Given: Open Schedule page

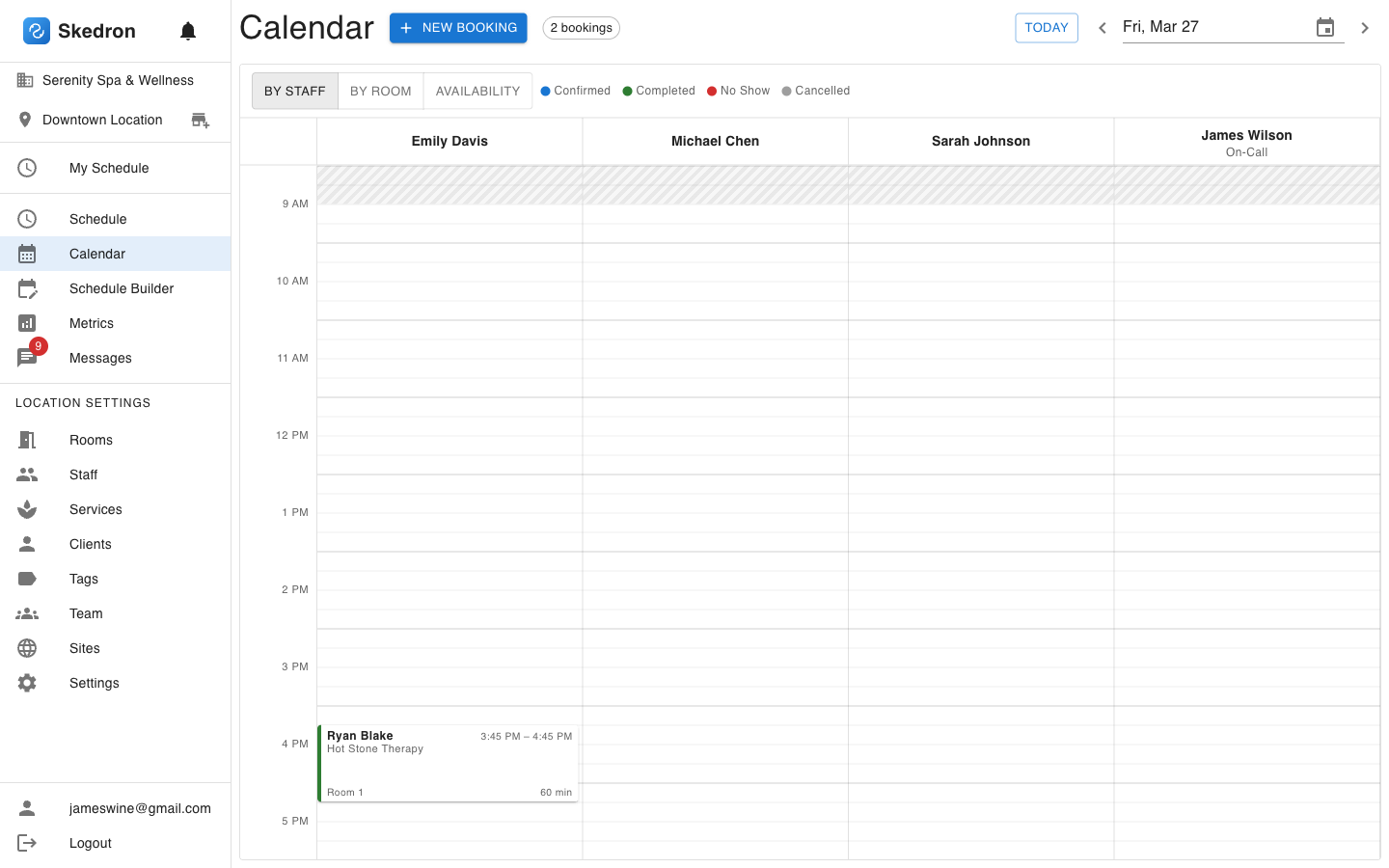Looking at the screenshot, I should click(x=115, y=219).
